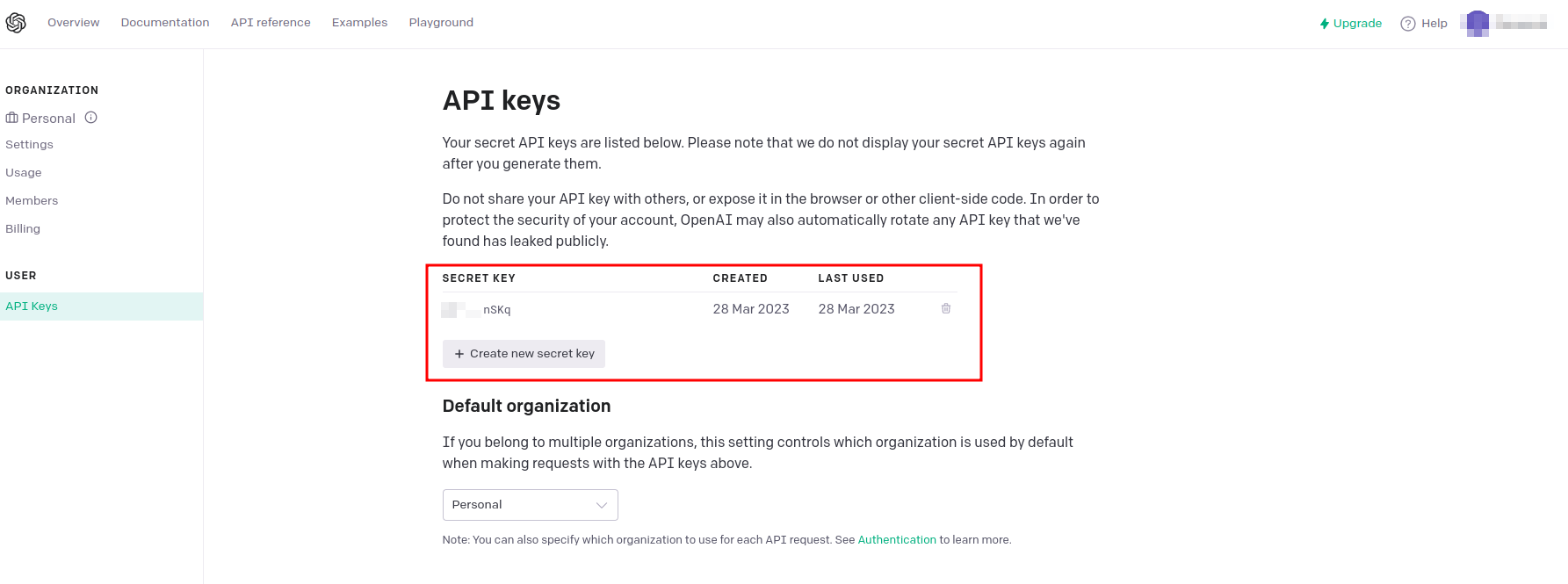Follow the Authentication link
Screen dimensions: 1568x584
(x=897, y=540)
